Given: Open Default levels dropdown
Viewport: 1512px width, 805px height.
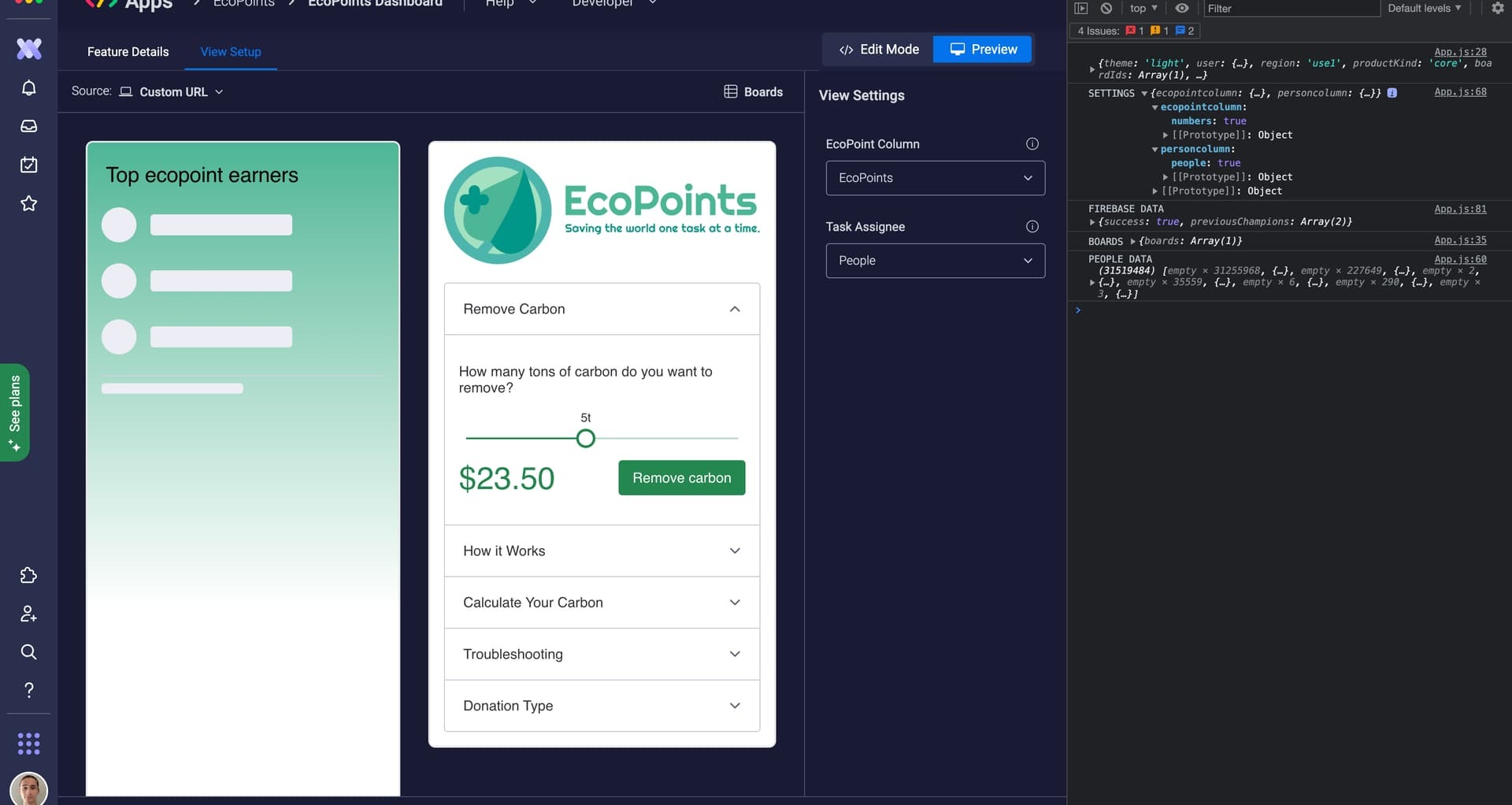Looking at the screenshot, I should point(1424,8).
